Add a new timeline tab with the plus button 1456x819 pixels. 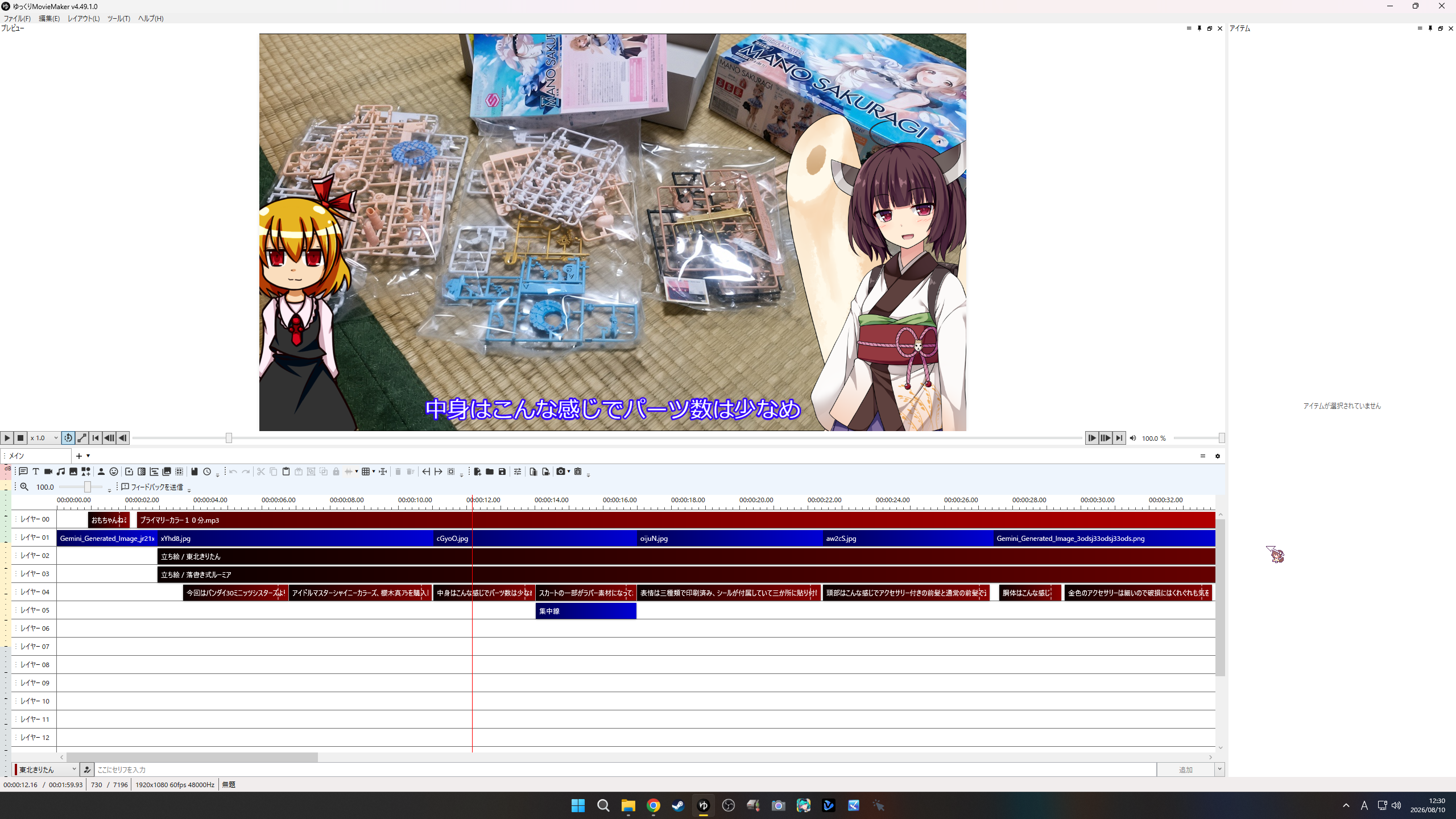click(79, 456)
